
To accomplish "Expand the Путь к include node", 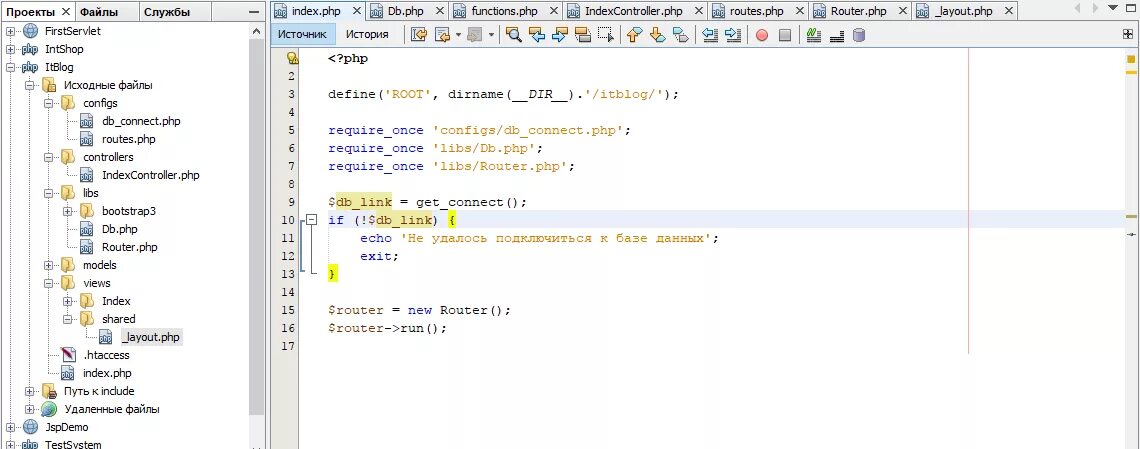I will coord(30,391).
